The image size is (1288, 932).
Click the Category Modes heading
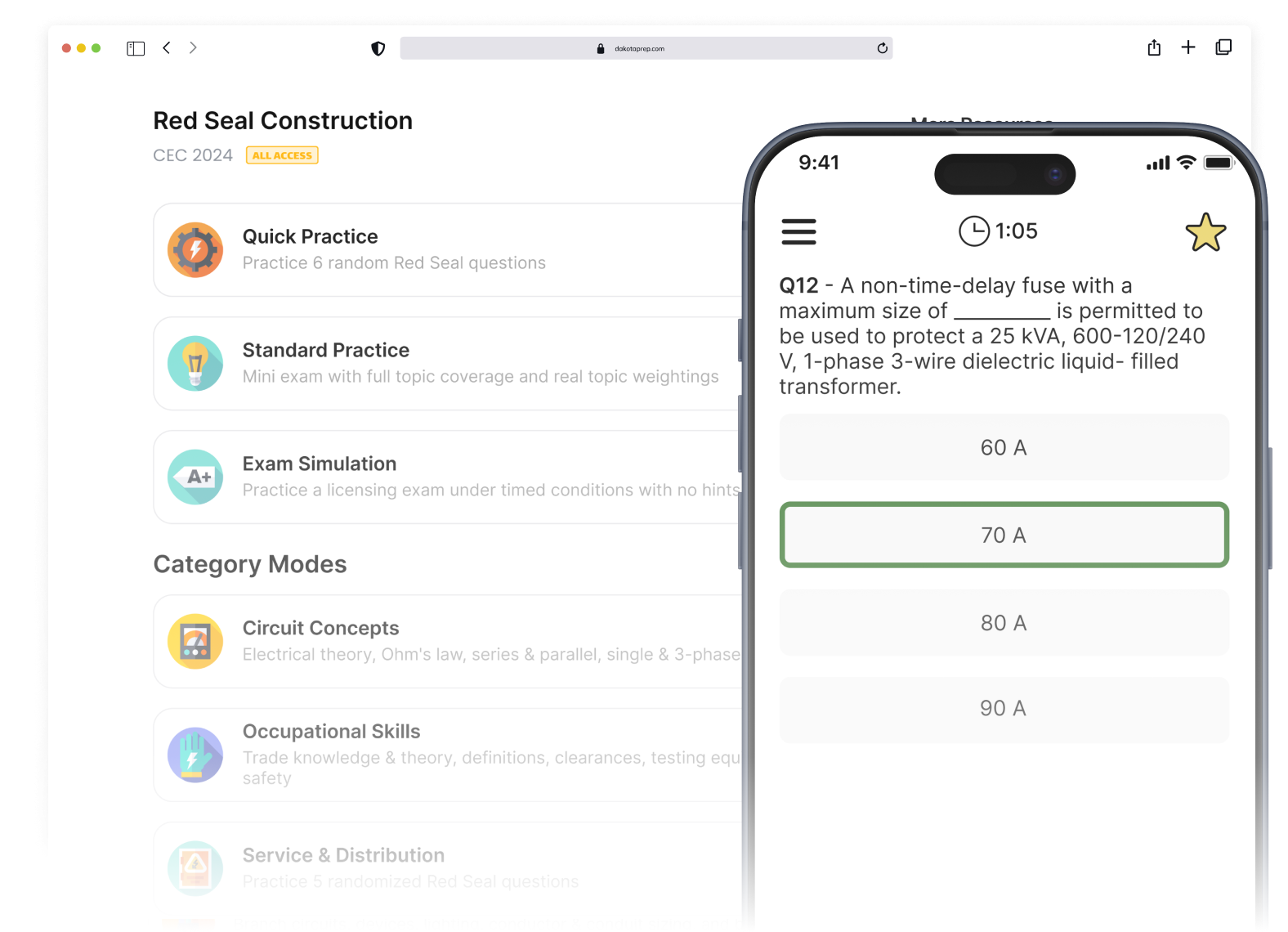click(x=250, y=564)
